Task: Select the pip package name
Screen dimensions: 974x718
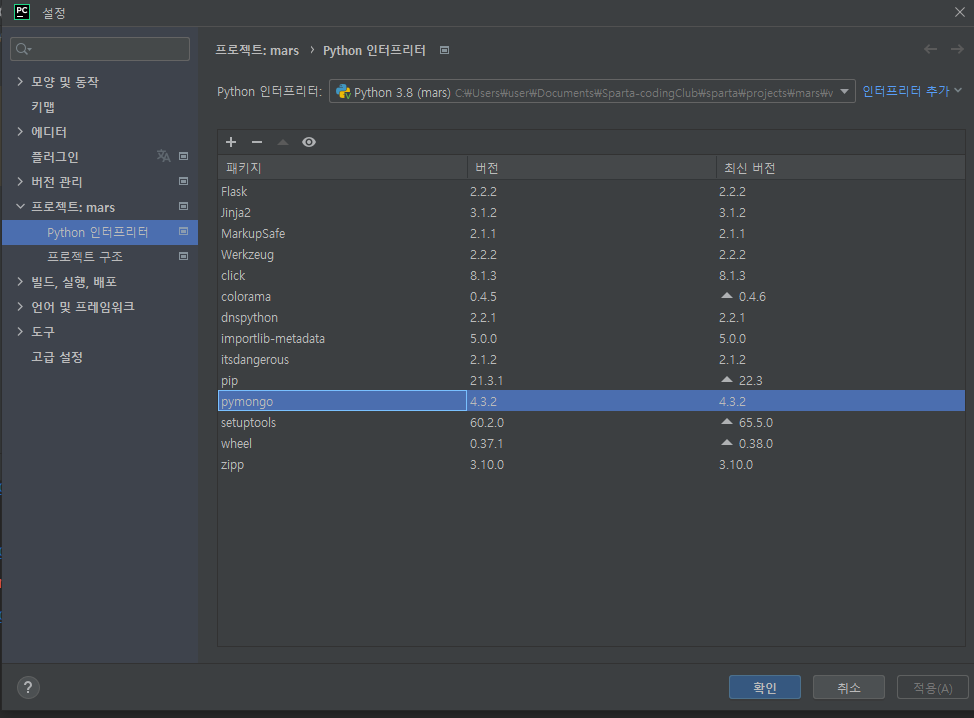Action: click(229, 381)
